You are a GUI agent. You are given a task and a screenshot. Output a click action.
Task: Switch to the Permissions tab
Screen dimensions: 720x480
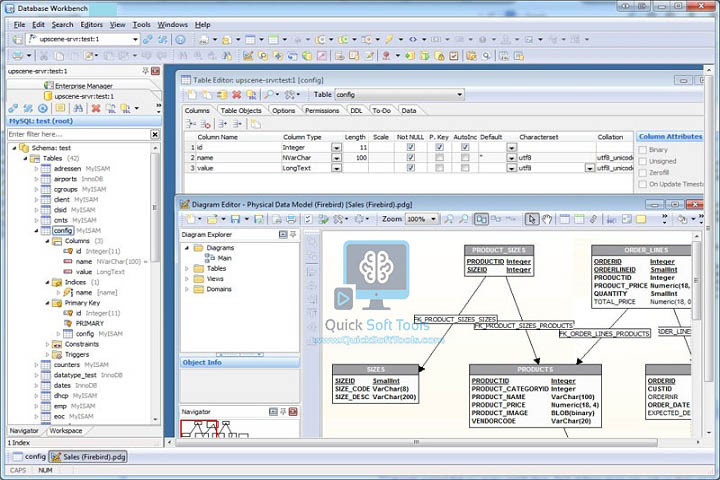(x=322, y=111)
